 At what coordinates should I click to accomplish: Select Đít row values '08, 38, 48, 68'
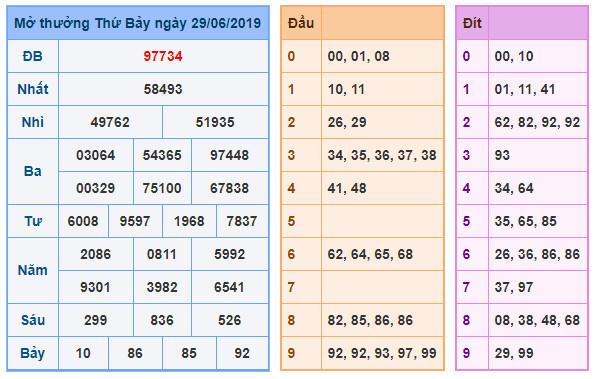tap(537, 321)
